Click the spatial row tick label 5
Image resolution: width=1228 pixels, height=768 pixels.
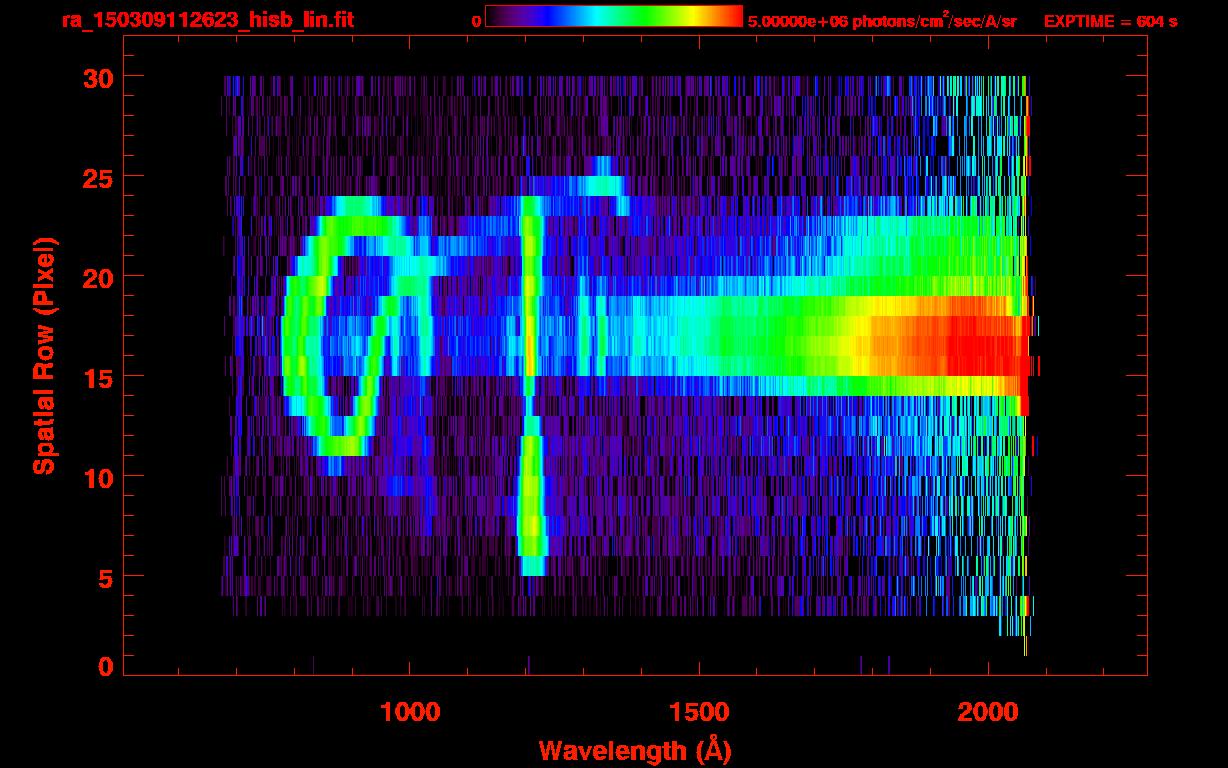(x=105, y=577)
